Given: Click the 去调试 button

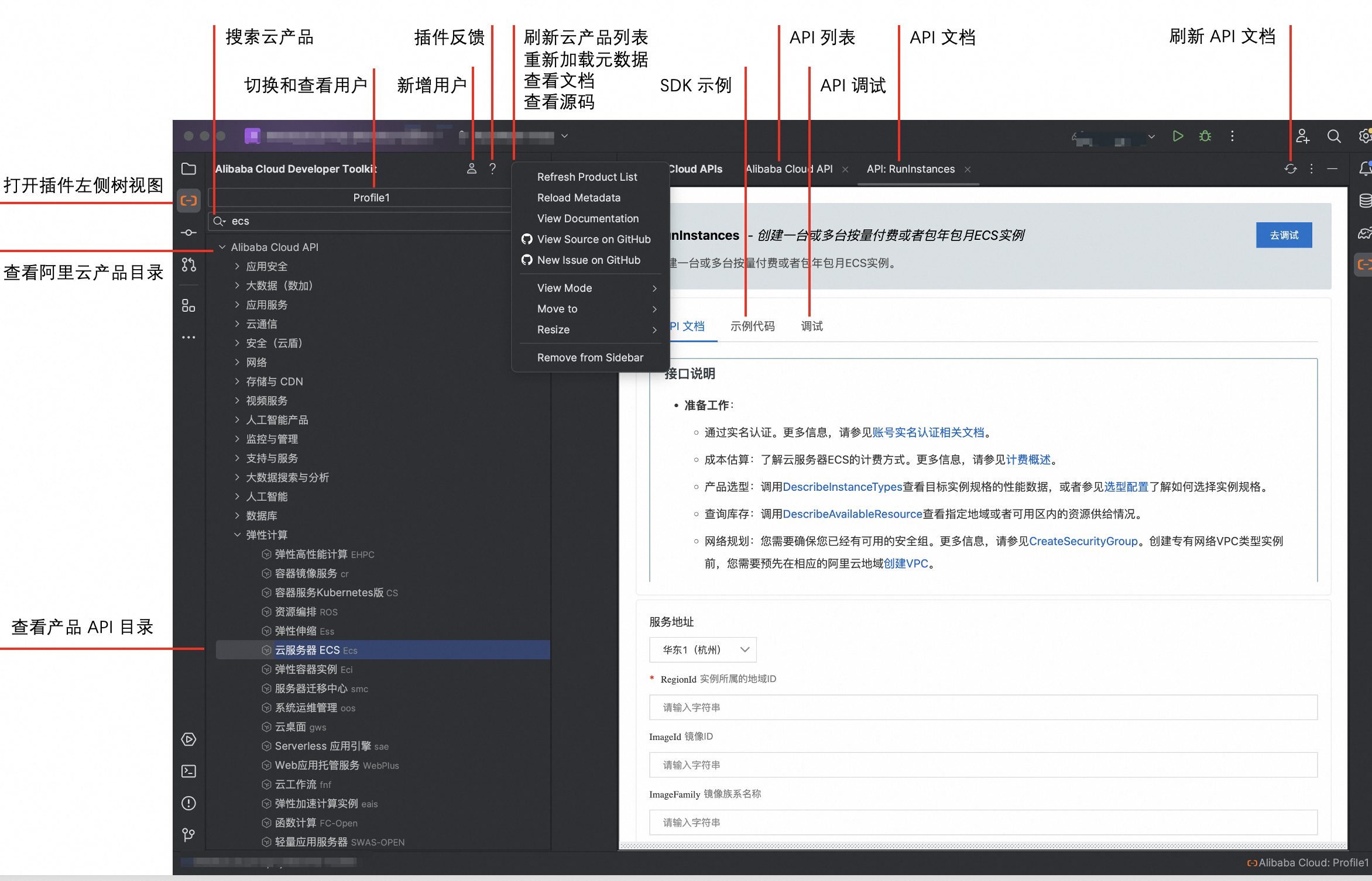Looking at the screenshot, I should [1284, 235].
